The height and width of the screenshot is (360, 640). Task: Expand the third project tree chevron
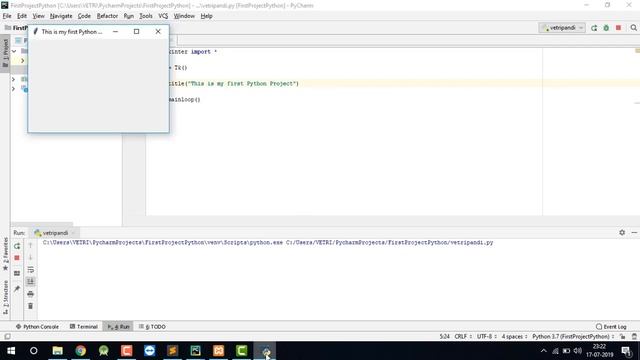pyautogui.click(x=13, y=79)
